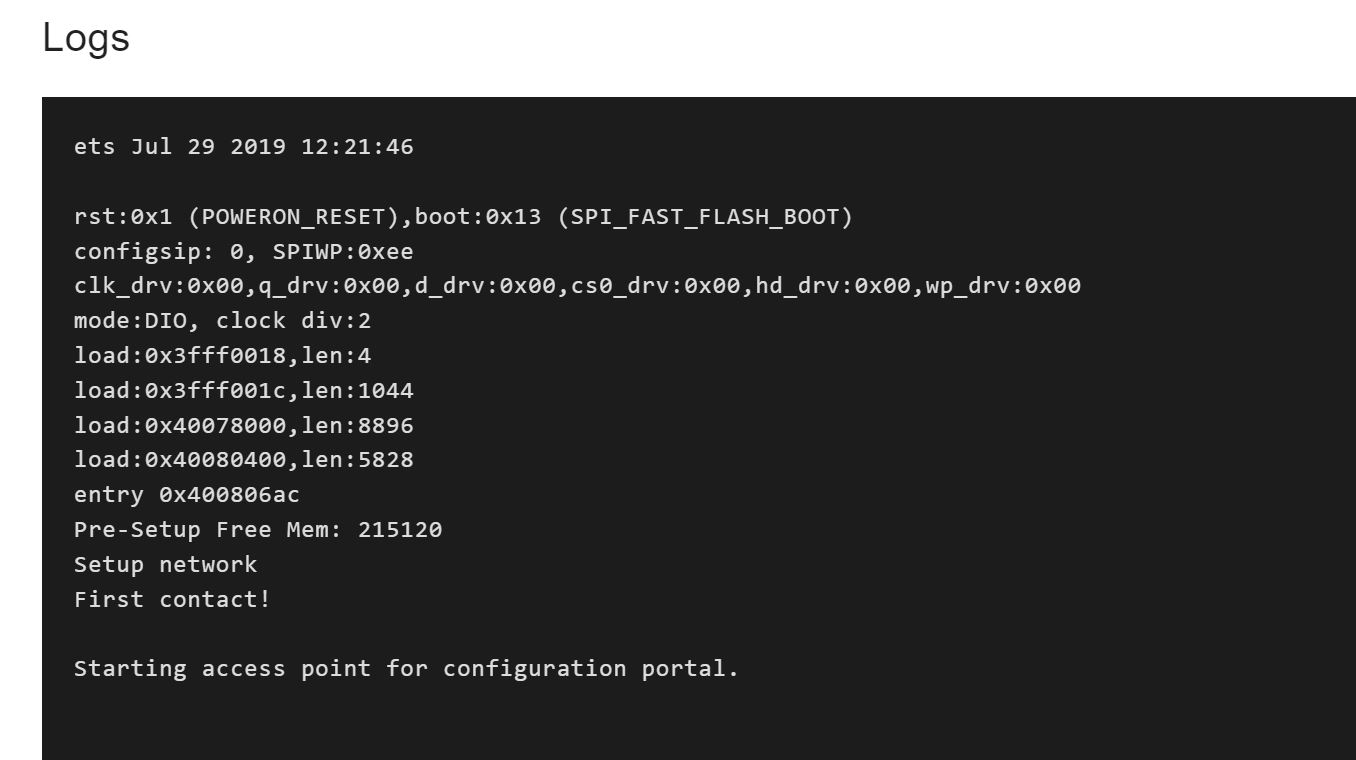Screen dimensions: 1356x760
Task: Click the POWERON_RESET boot log line
Action: (464, 217)
